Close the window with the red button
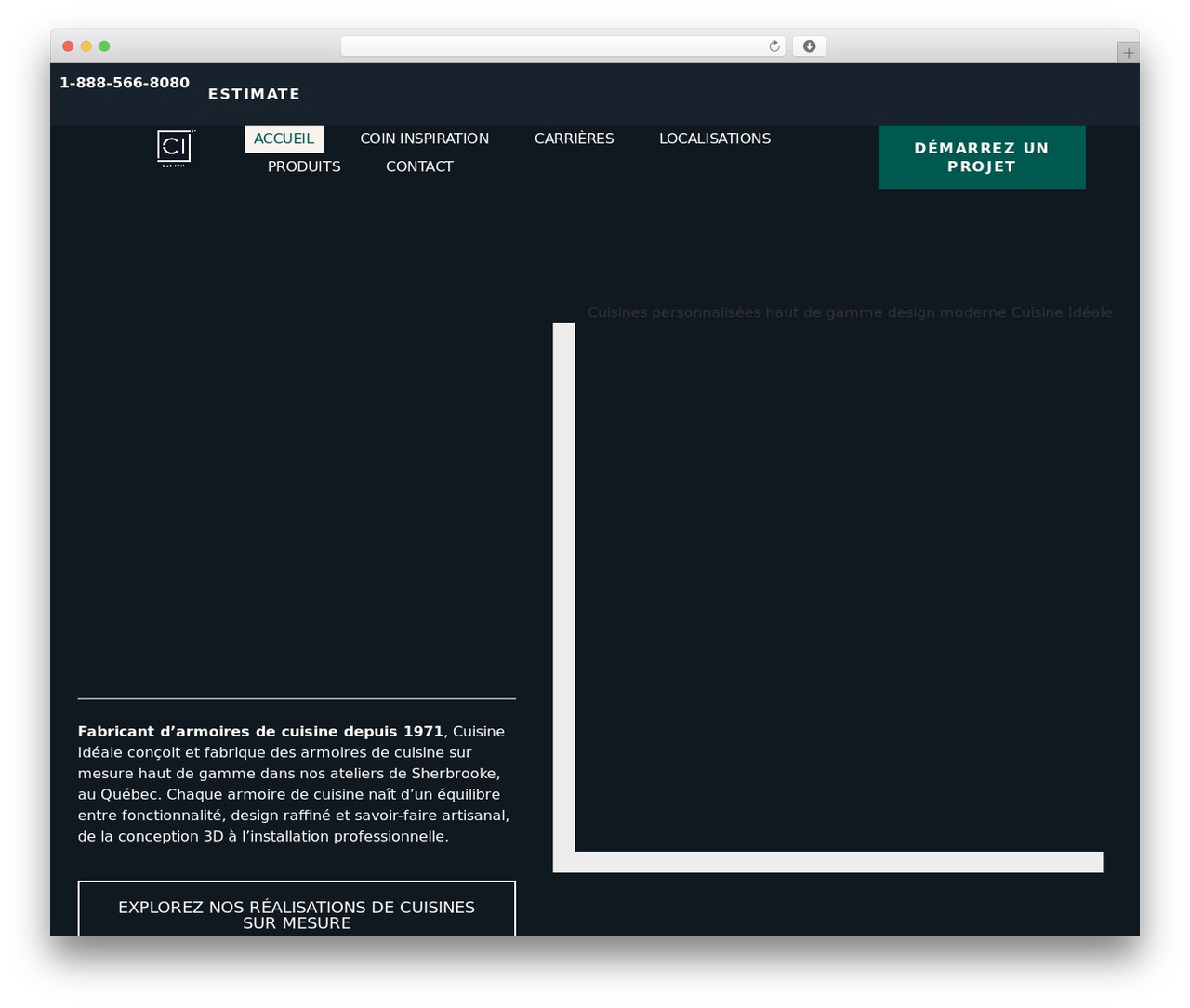Viewport: 1190px width, 1008px height. pyautogui.click(x=68, y=46)
